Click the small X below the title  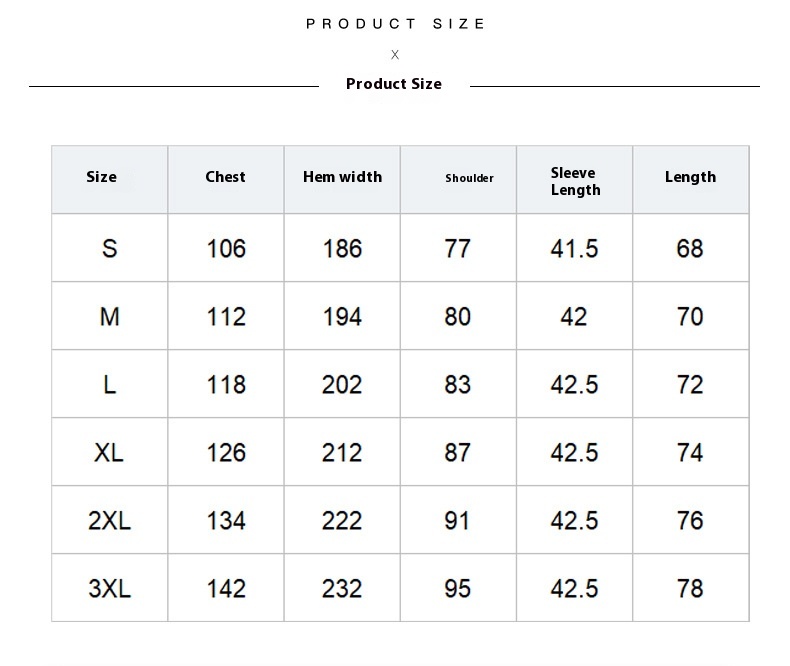(x=395, y=55)
